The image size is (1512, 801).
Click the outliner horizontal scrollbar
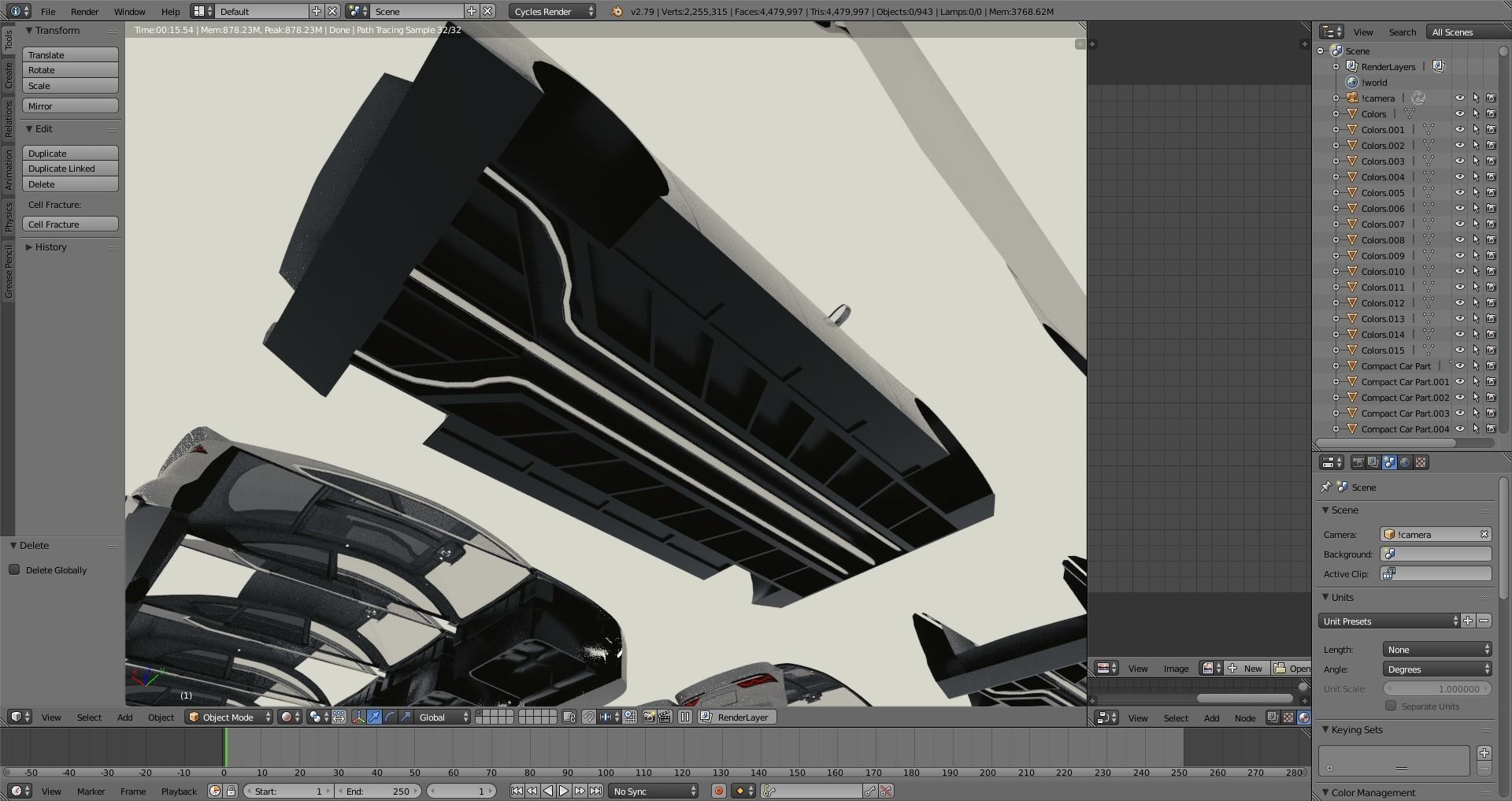coord(1388,443)
